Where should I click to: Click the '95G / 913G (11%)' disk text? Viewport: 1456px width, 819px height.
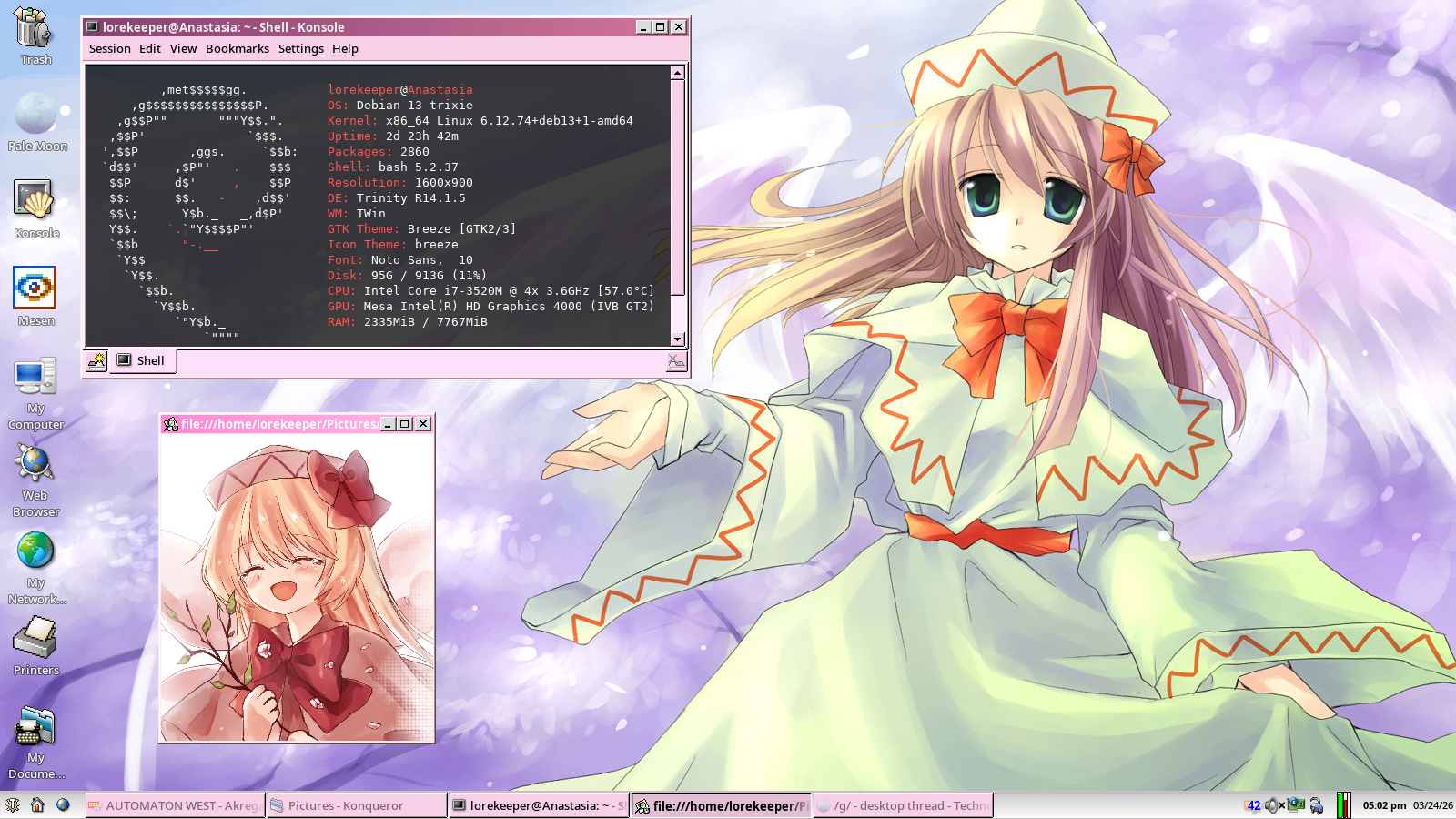coord(430,276)
